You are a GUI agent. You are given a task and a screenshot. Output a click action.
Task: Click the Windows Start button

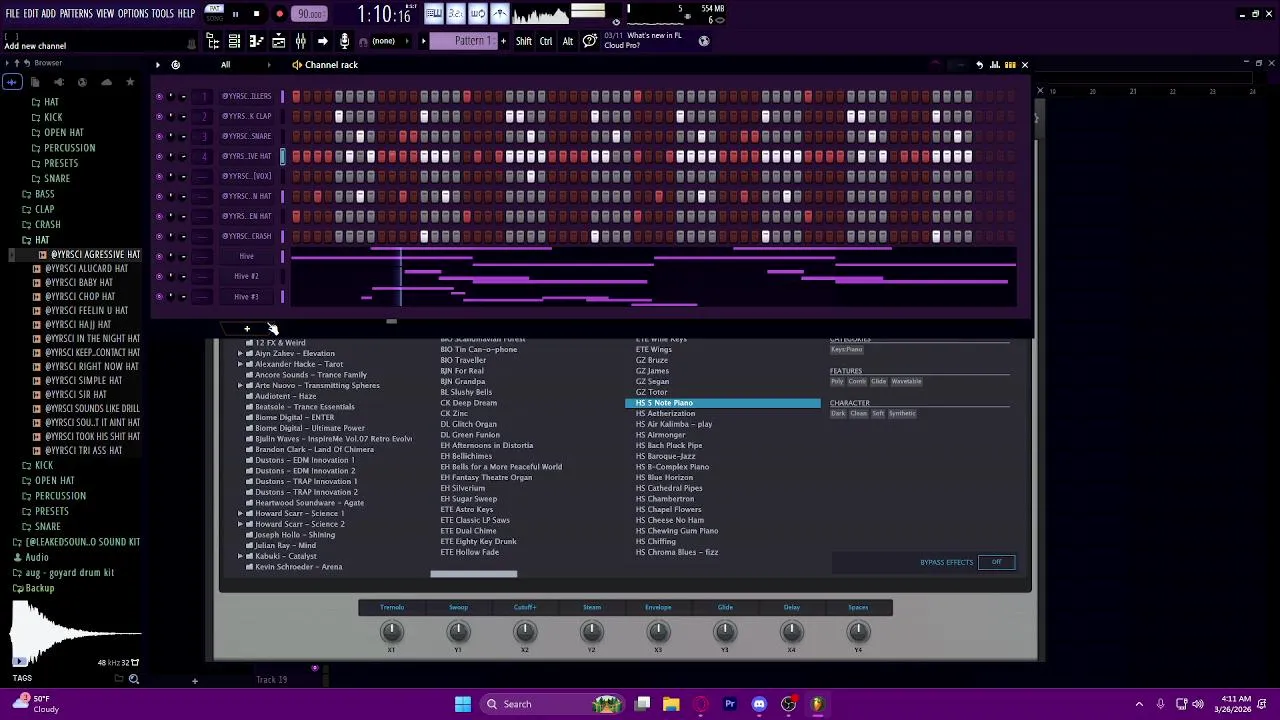[463, 704]
